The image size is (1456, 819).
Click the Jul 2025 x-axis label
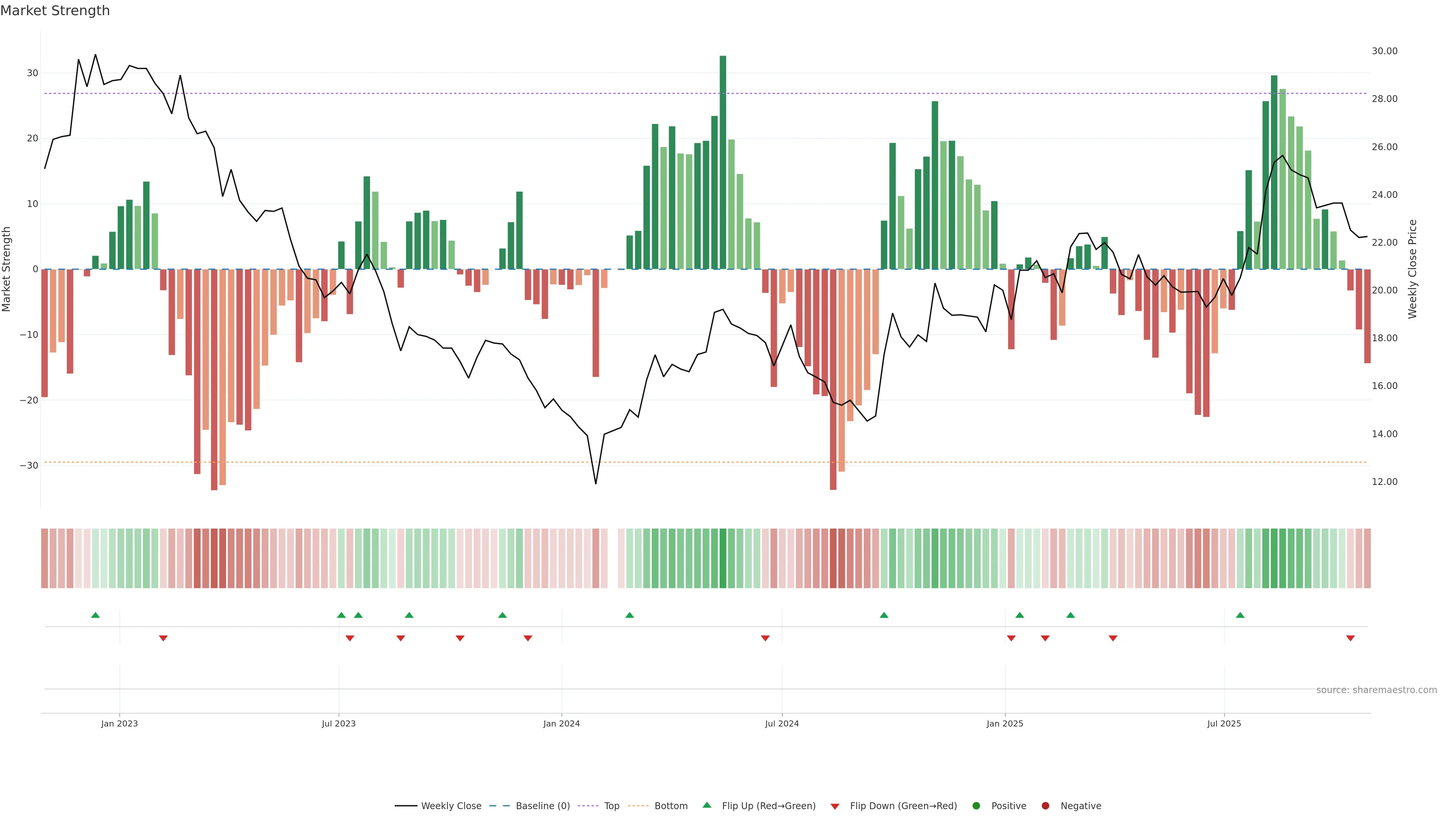pos(1224,723)
